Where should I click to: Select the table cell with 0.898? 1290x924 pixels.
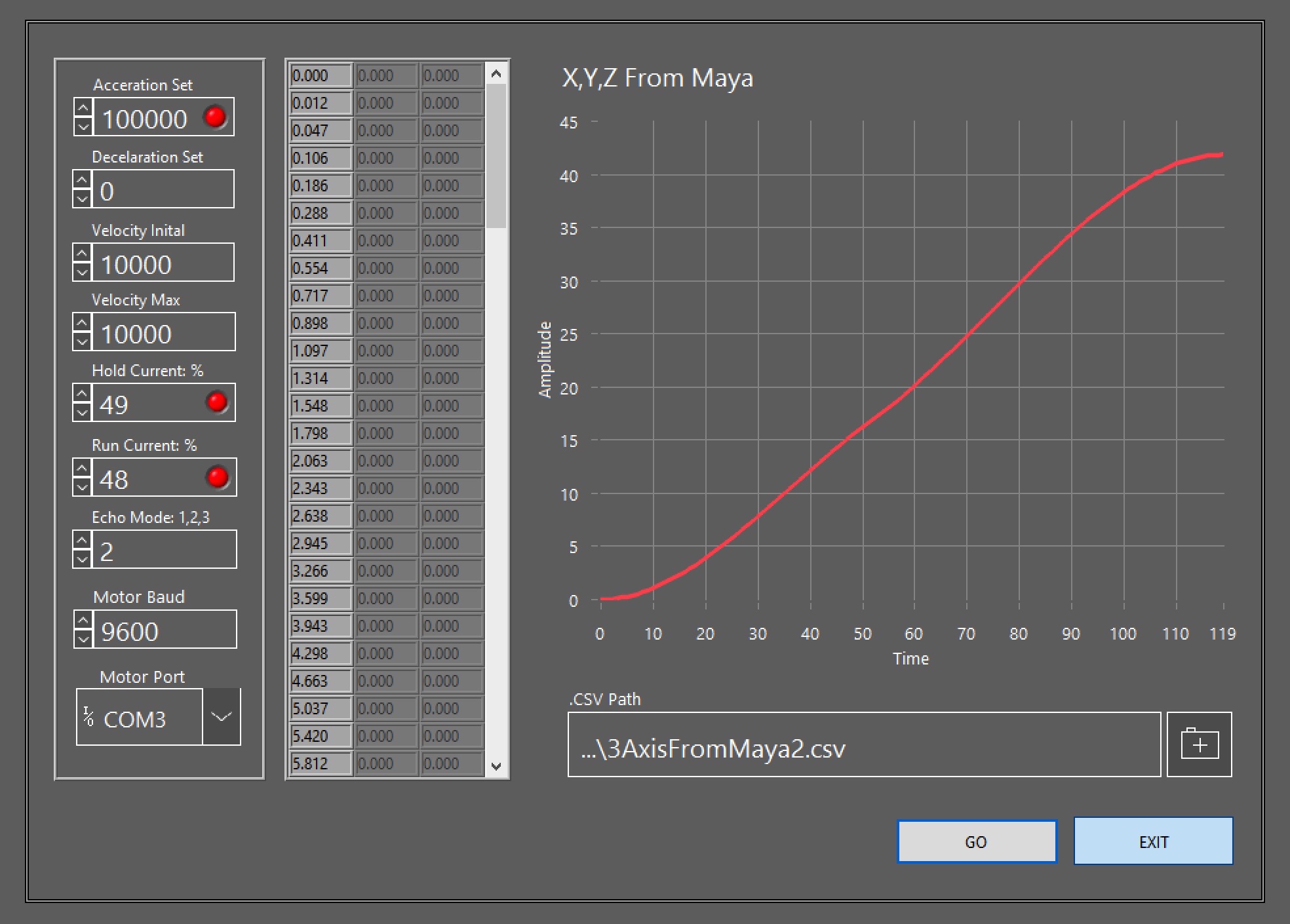321,323
